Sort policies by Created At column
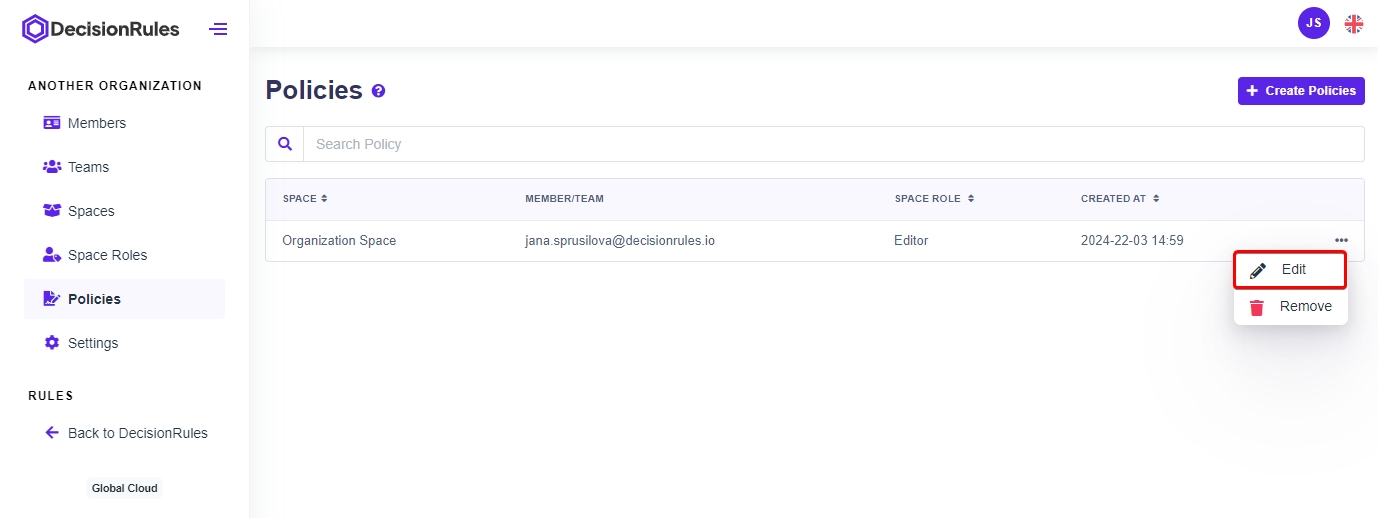The width and height of the screenshot is (1378, 518). pos(1120,199)
